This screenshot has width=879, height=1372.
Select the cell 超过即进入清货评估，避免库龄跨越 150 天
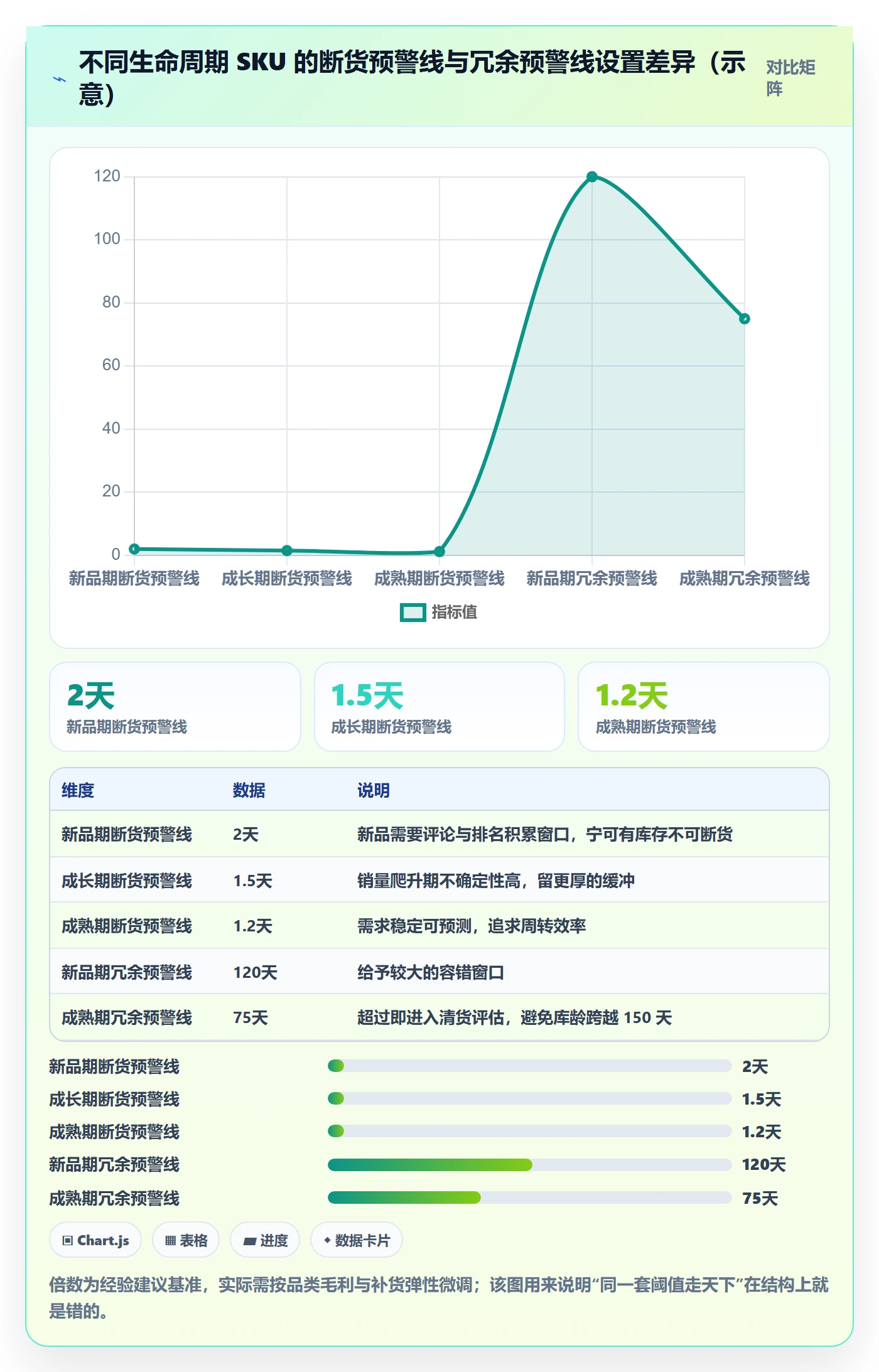[515, 1017]
